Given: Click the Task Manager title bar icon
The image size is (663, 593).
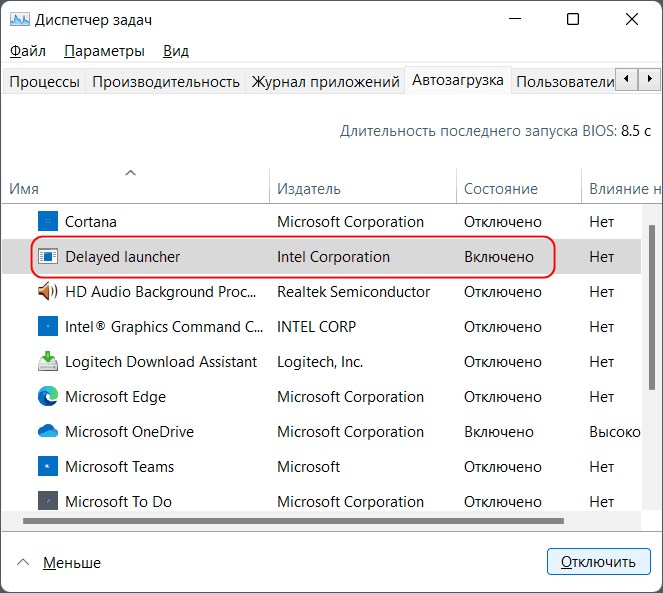Looking at the screenshot, I should point(20,19).
